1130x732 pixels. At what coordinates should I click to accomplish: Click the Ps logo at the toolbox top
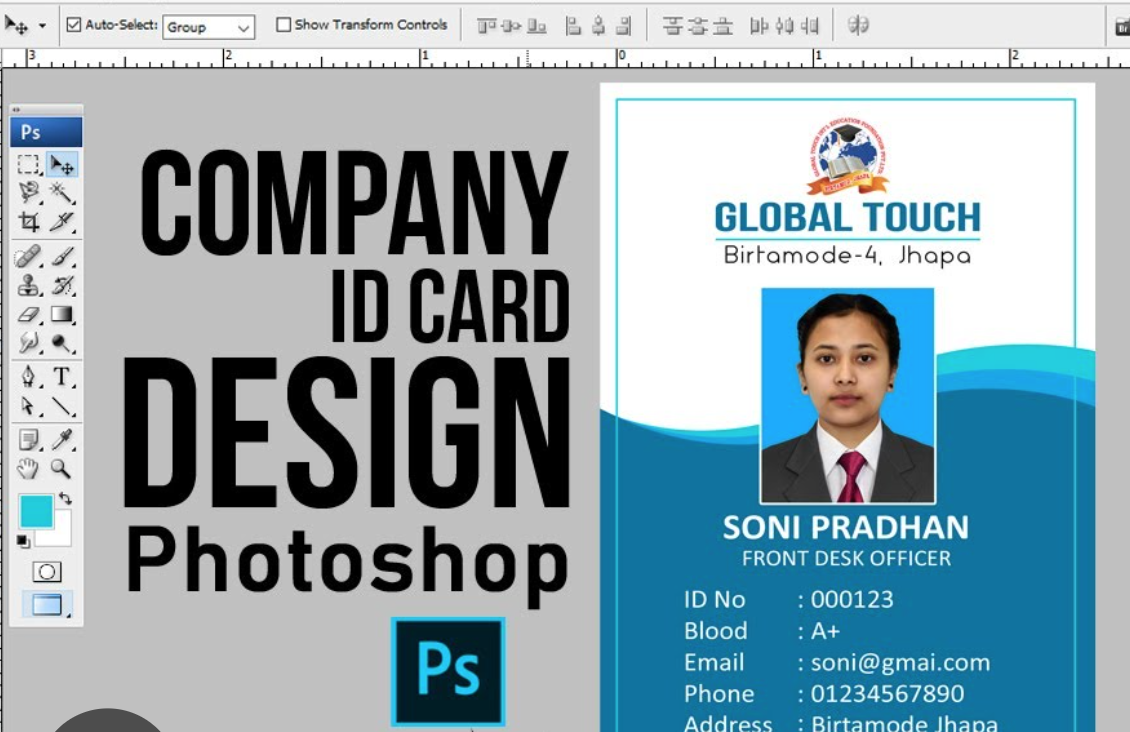46,133
